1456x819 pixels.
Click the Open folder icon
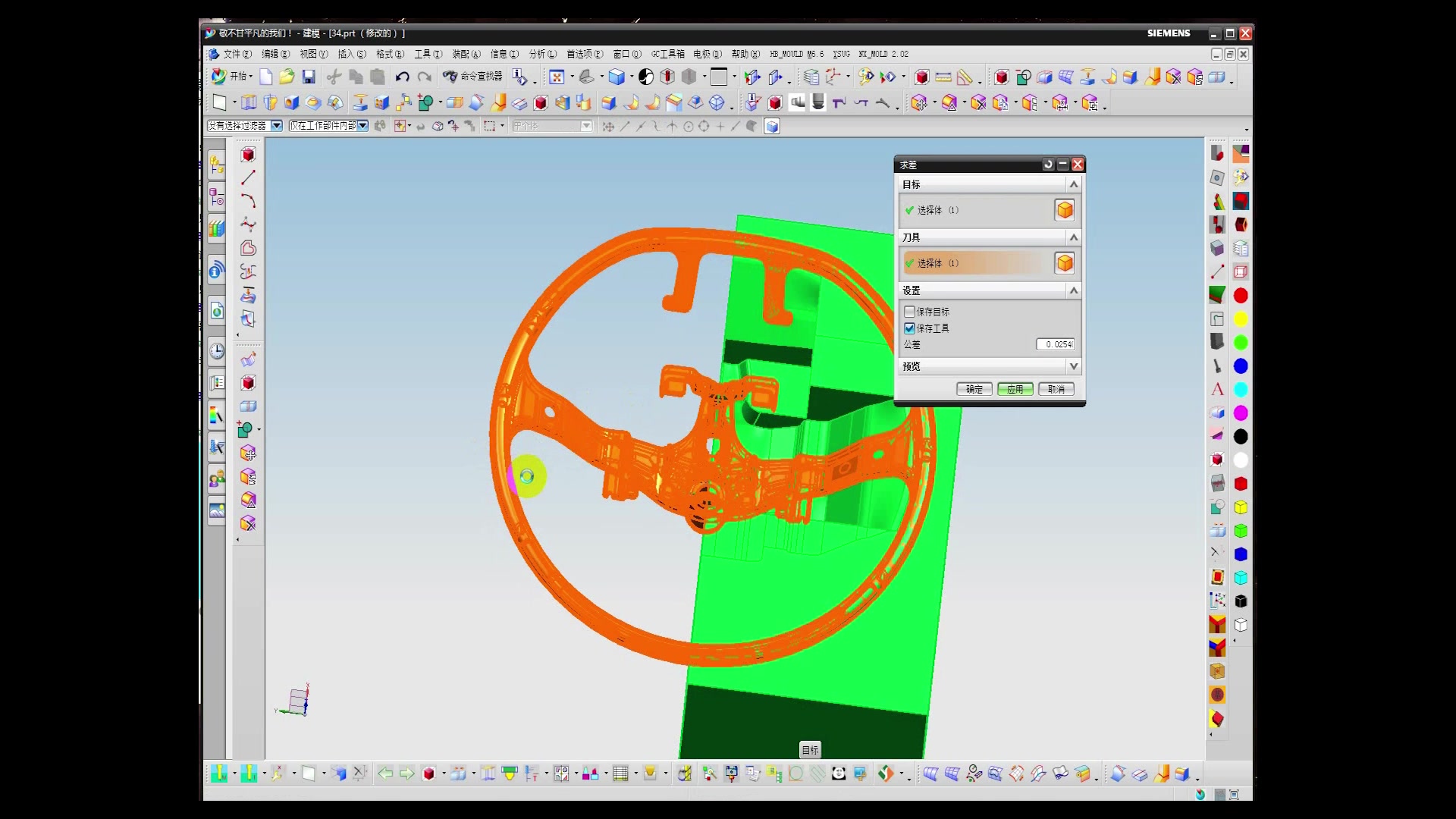pyautogui.click(x=287, y=77)
